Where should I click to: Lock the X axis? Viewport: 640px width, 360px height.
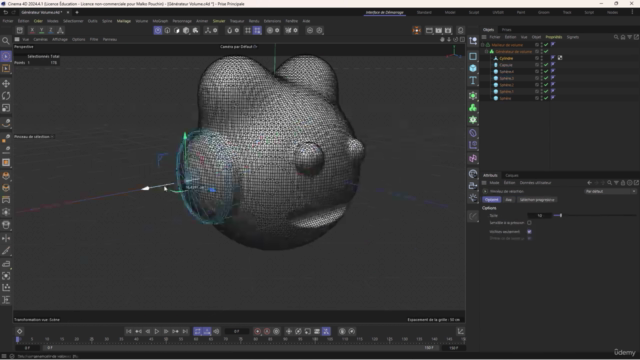(32, 30)
